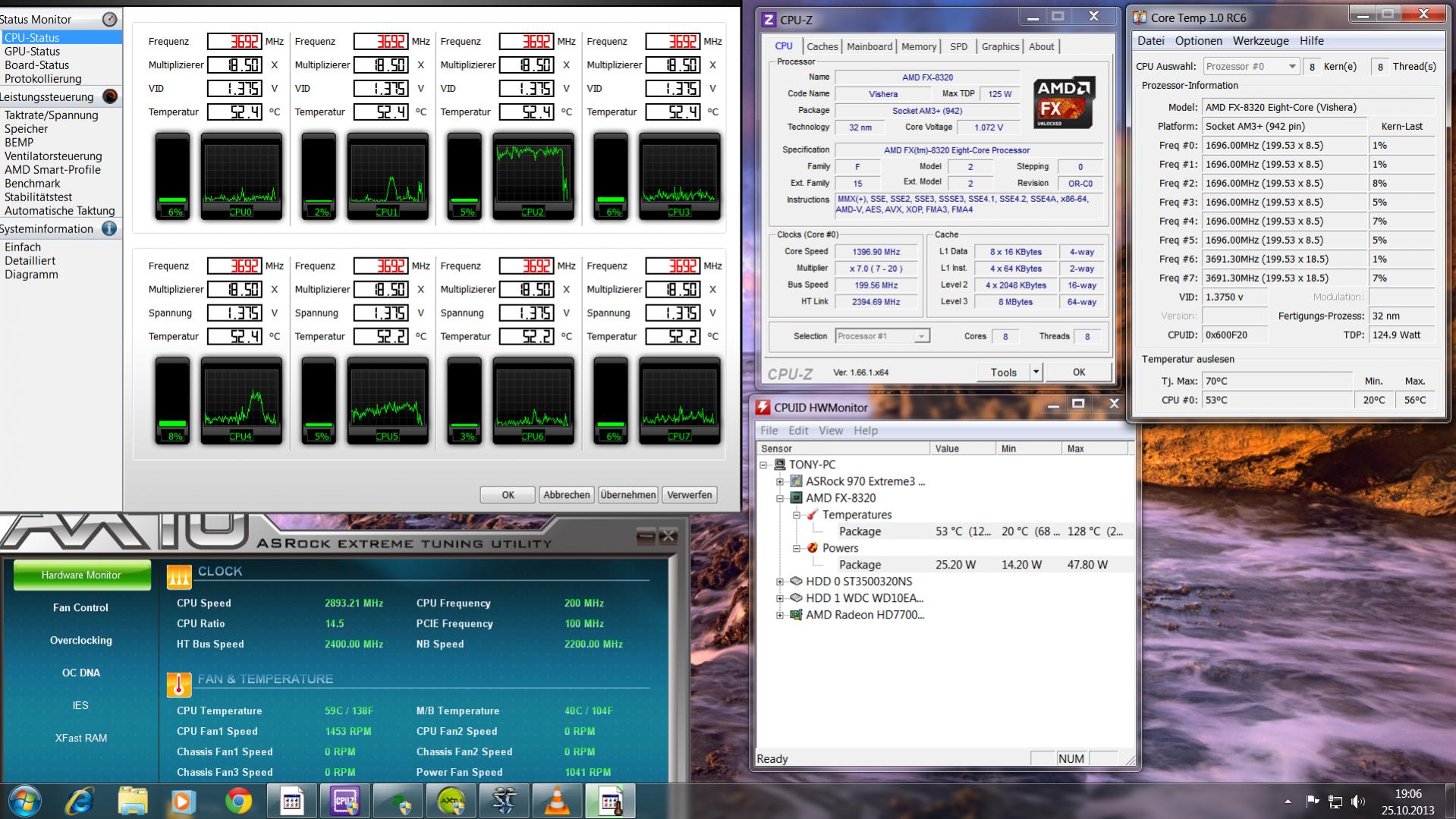Open the View menu in HWMonitor
Image resolution: width=1456 pixels, height=819 pixels.
[830, 430]
